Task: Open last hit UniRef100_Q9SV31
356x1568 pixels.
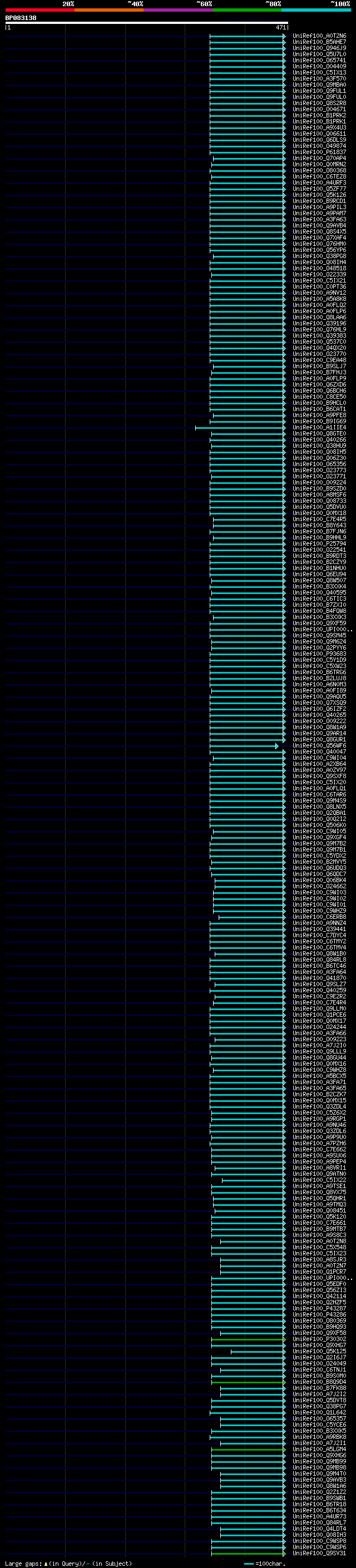Action: click(319, 1554)
